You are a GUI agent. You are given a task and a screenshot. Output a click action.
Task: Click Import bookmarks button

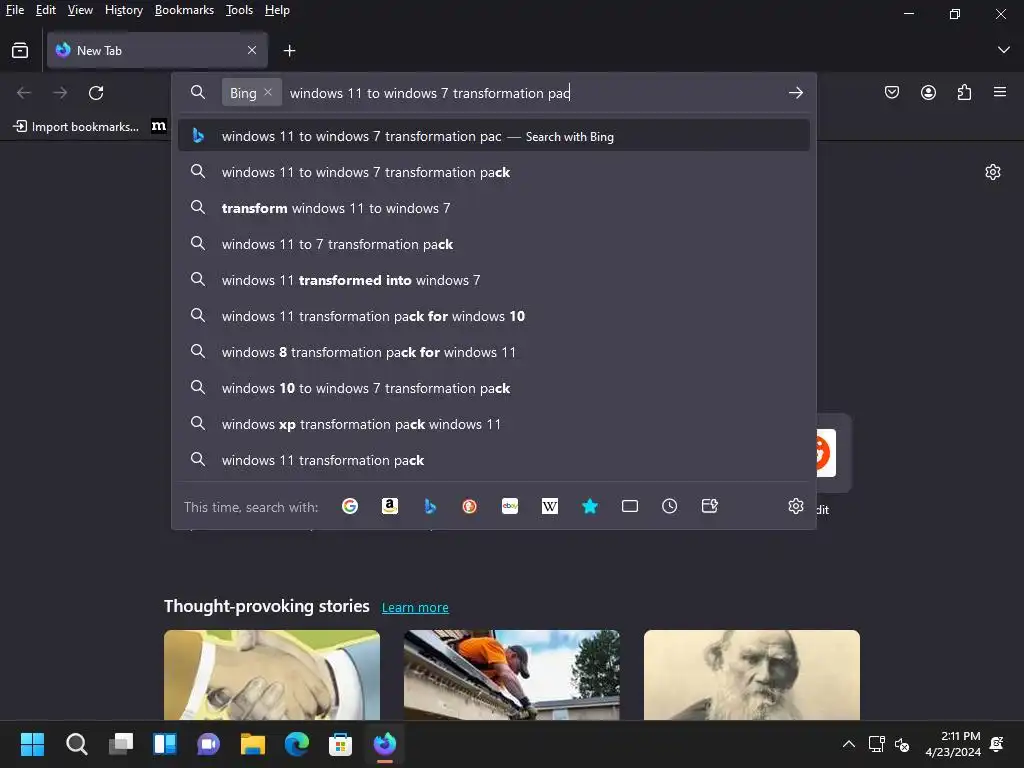(x=76, y=126)
